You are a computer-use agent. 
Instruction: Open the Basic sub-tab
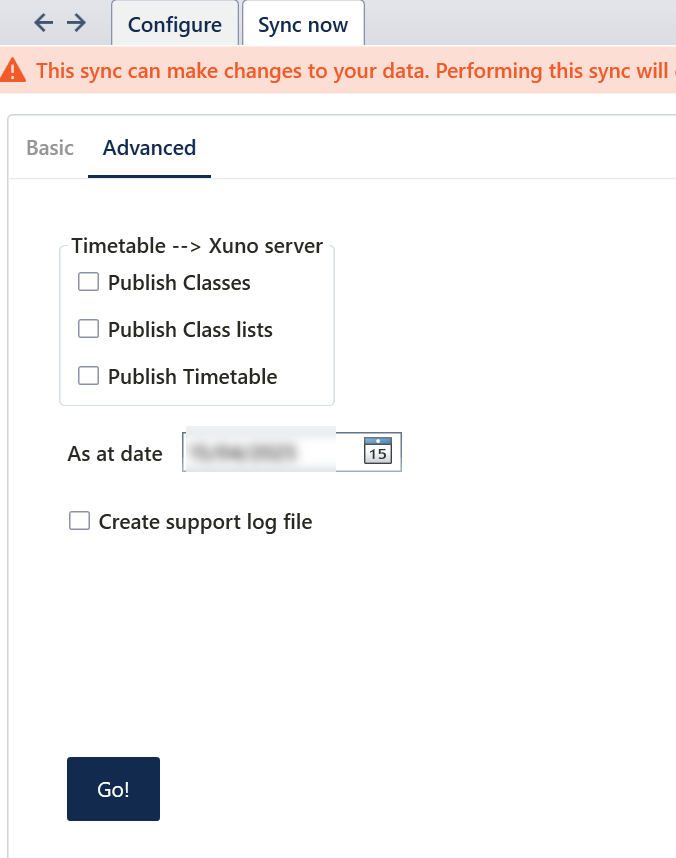(x=50, y=148)
